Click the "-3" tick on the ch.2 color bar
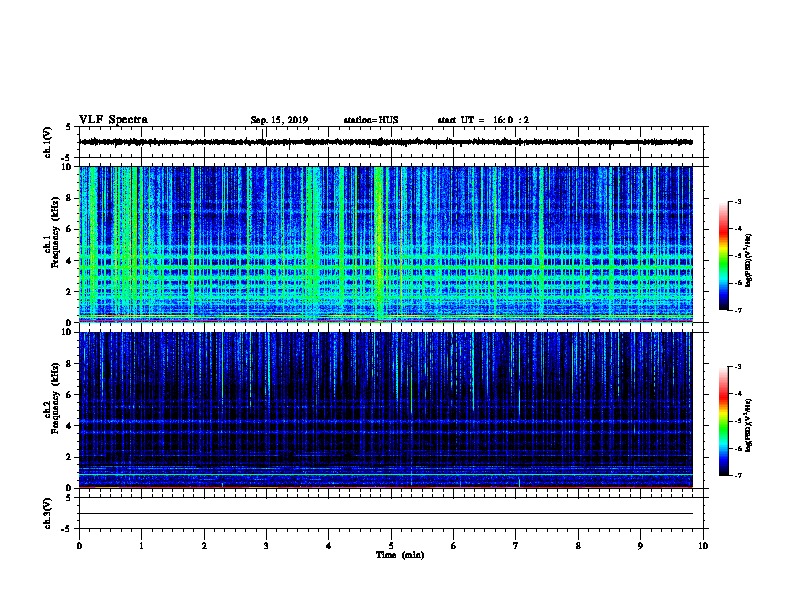The image size is (792, 612). 738,367
